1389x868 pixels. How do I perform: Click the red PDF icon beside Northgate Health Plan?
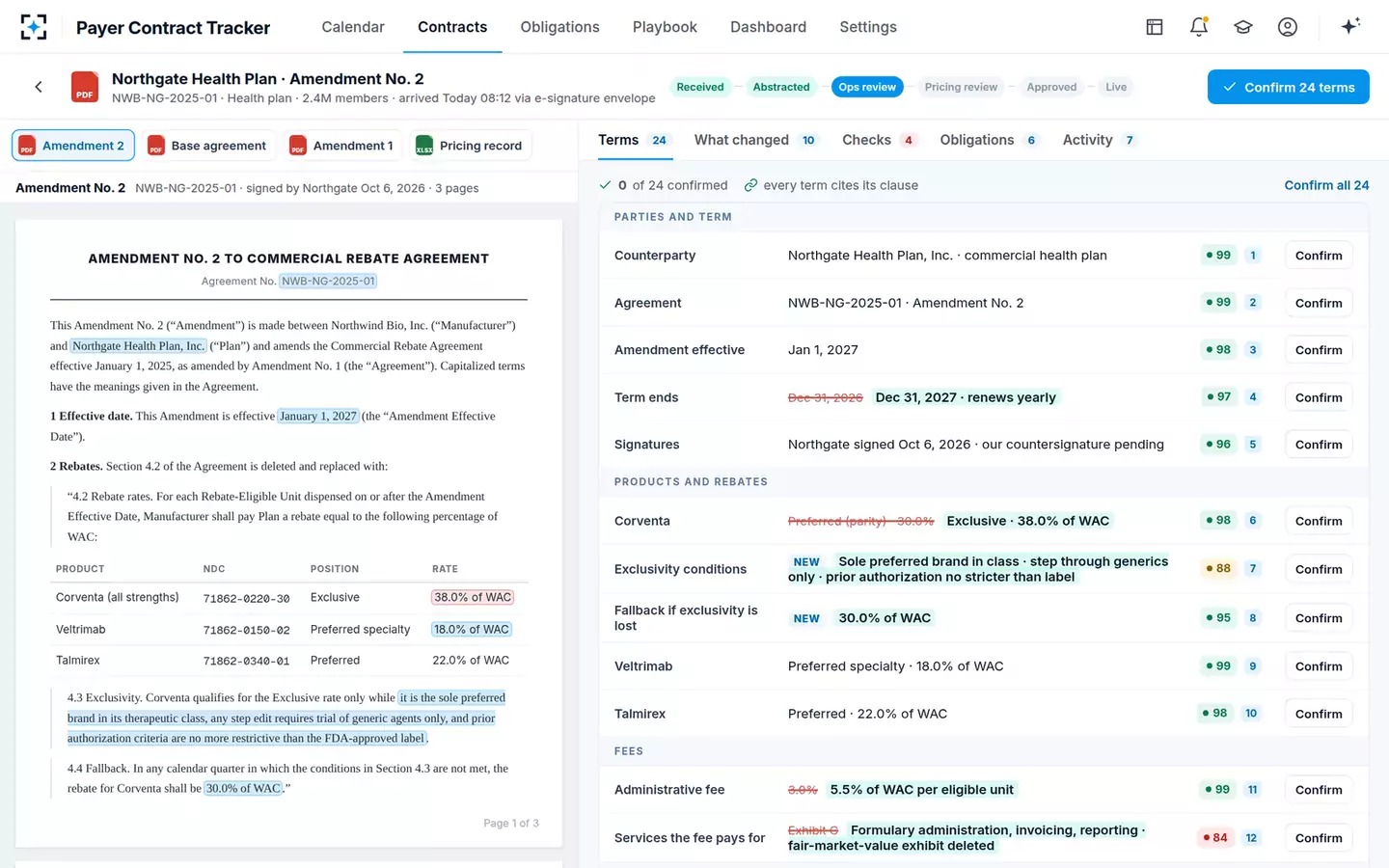tap(85, 87)
